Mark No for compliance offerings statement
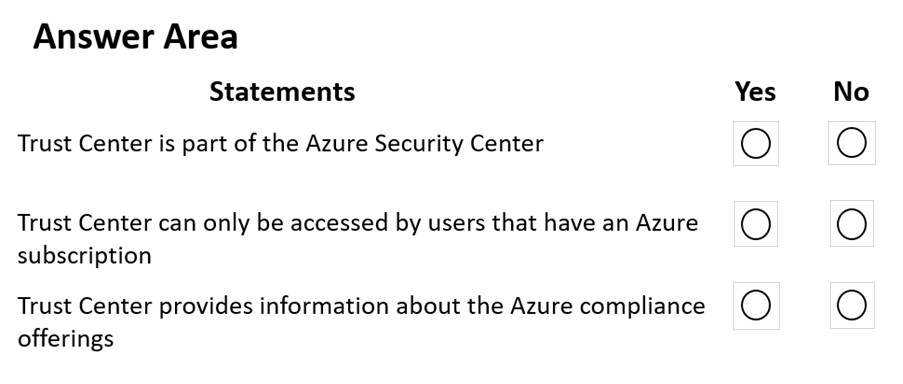The height and width of the screenshot is (384, 903). click(852, 306)
